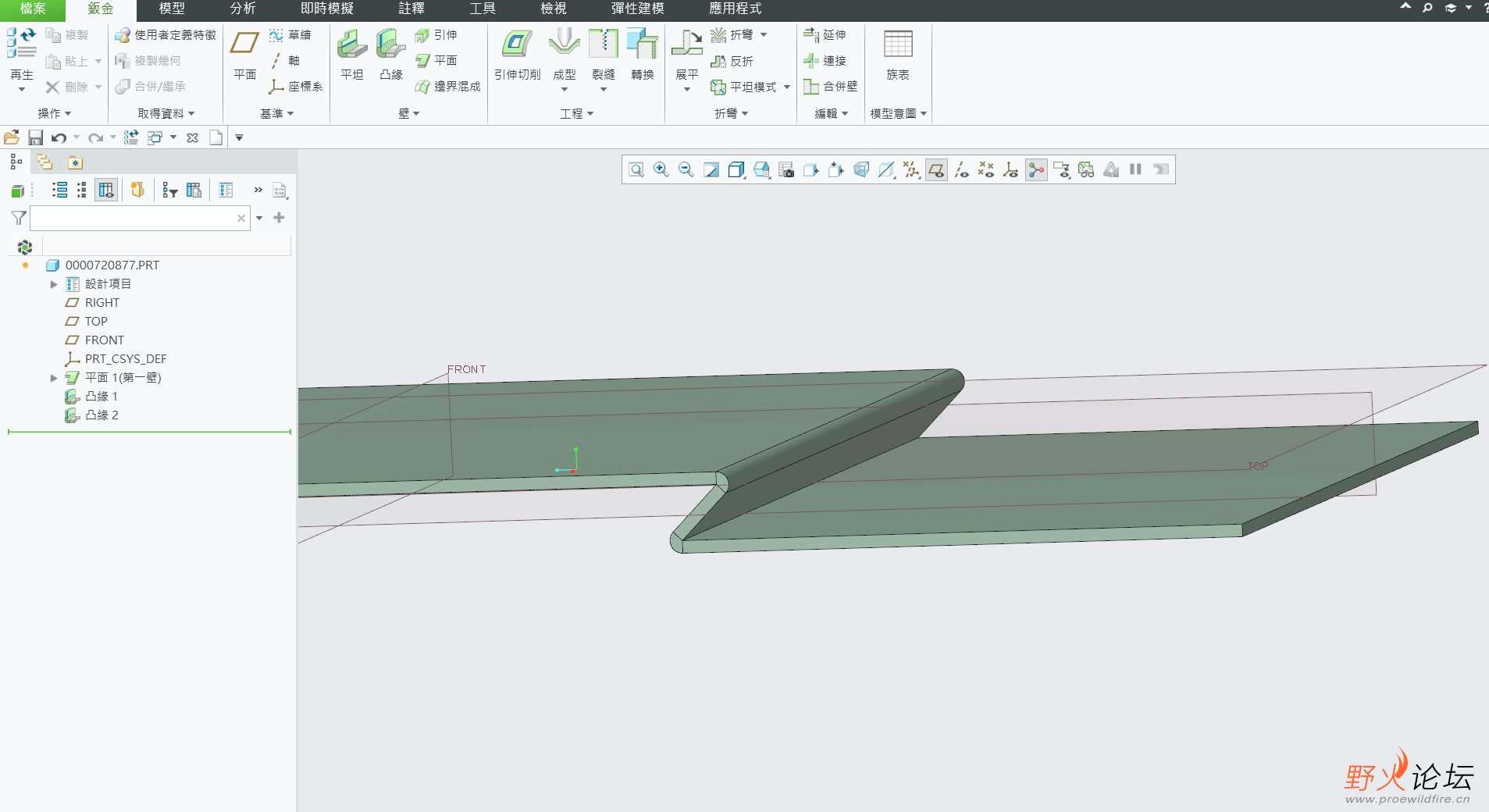Toggle datum axis display visibility

(x=961, y=169)
